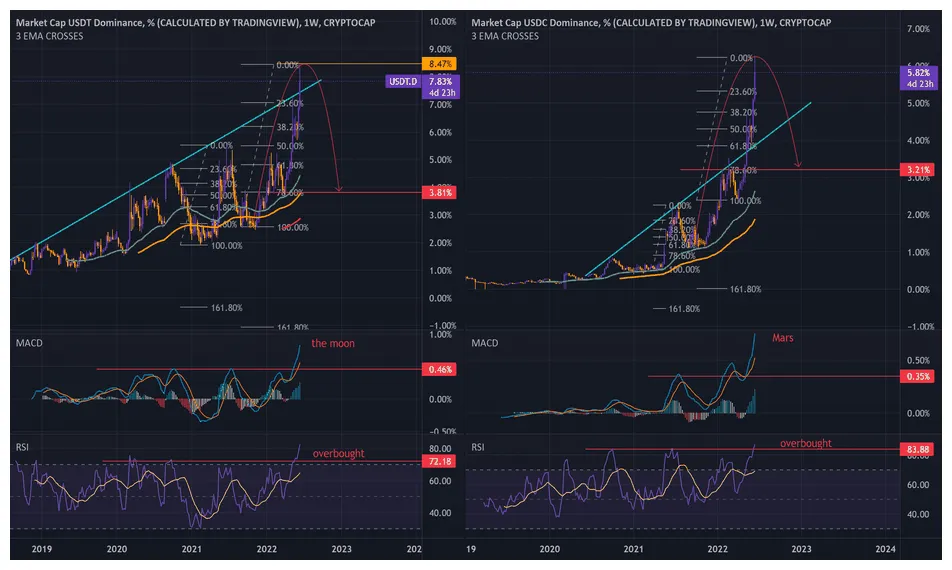Select the MACD label in left pane
The height and width of the screenshot is (570, 952).
pos(28,343)
